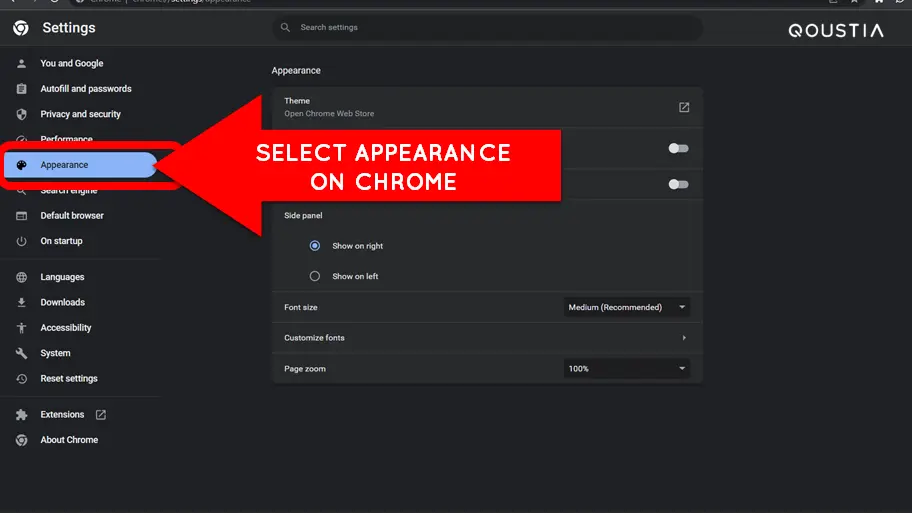The height and width of the screenshot is (513, 912).
Task: Click the person icon for You and Google
Action: pyautogui.click(x=22, y=63)
